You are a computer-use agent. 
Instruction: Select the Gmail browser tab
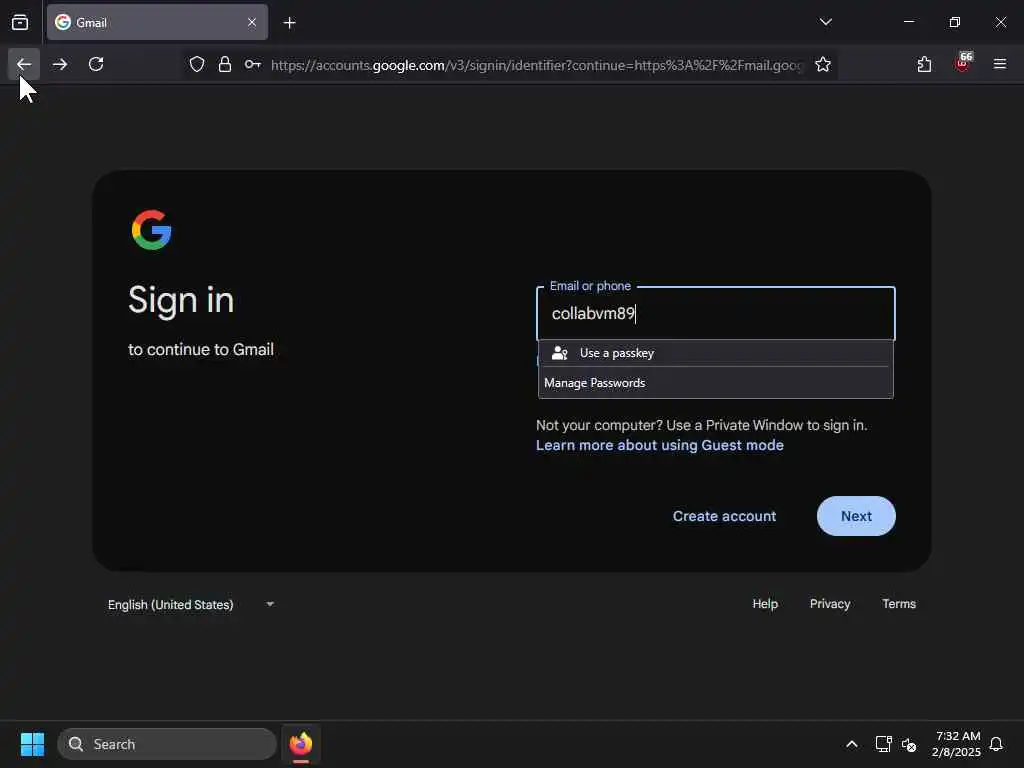point(157,22)
